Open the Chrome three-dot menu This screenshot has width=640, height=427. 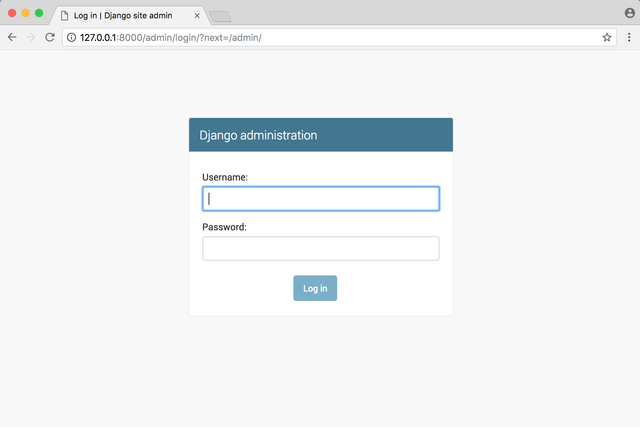629,38
